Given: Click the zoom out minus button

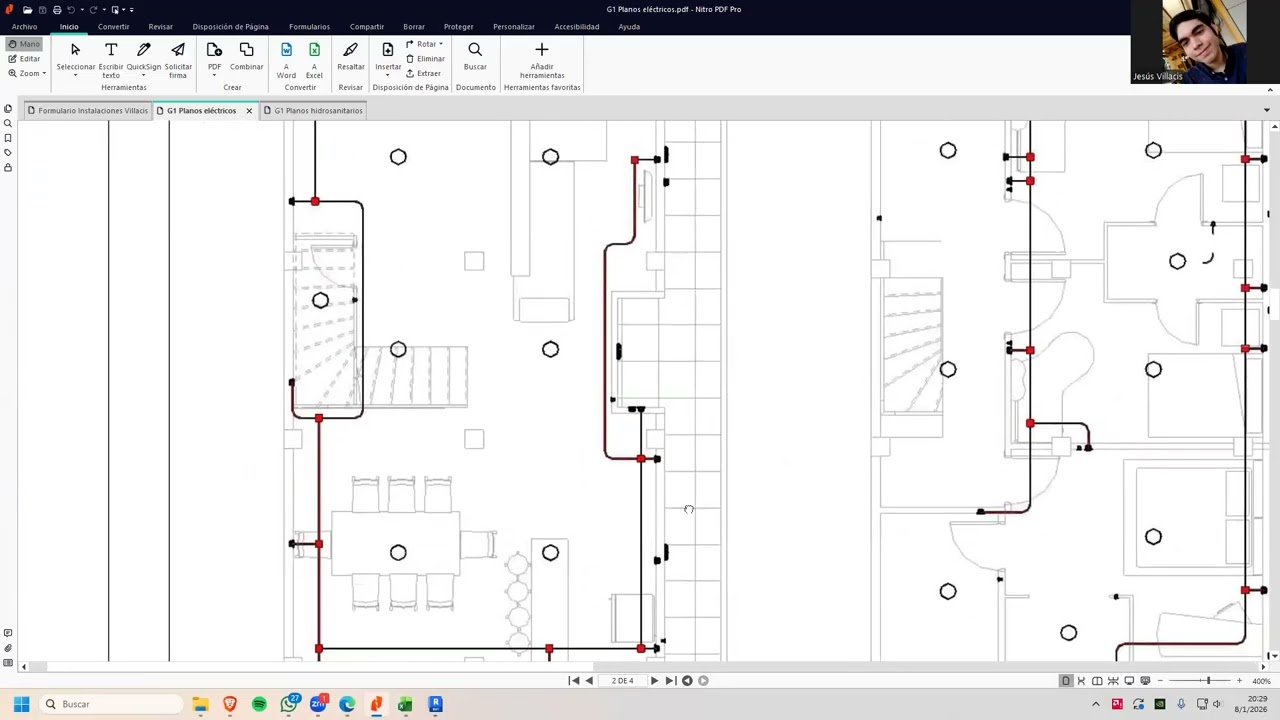Looking at the screenshot, I should pos(1160,681).
